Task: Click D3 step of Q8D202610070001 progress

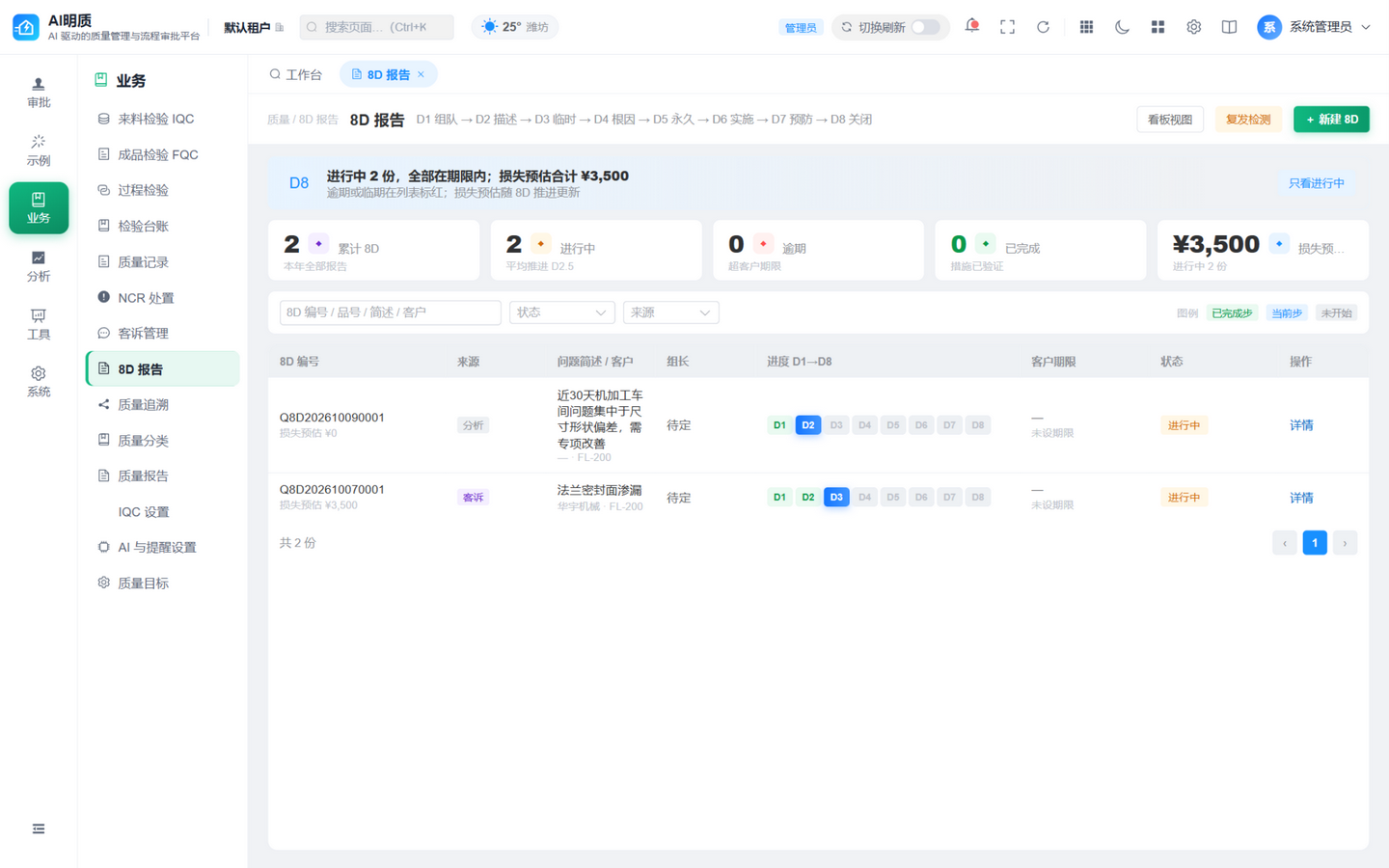Action: 836,498
